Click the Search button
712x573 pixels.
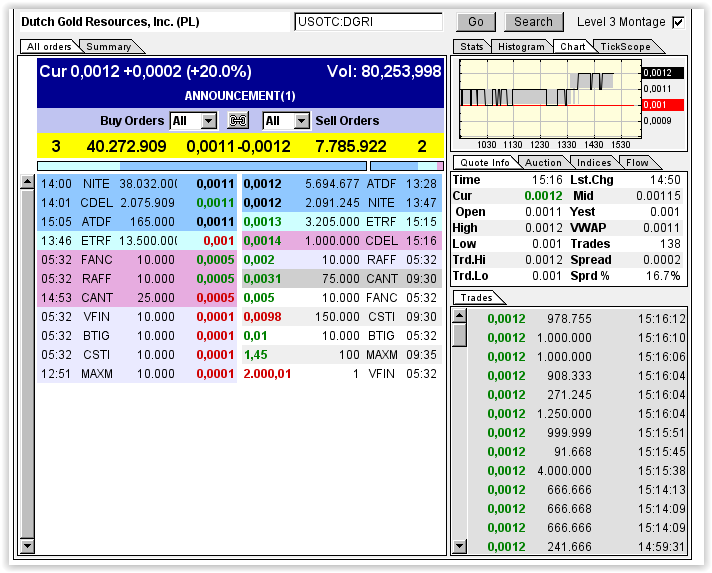(533, 22)
